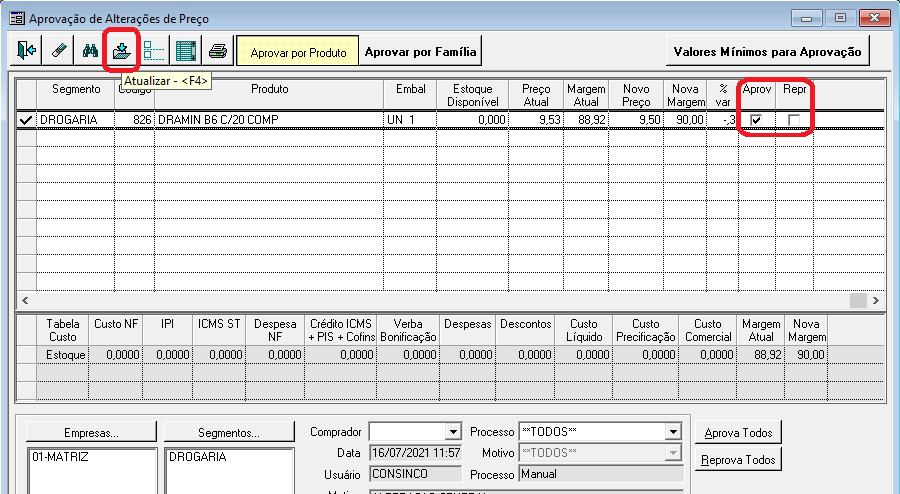Click the Segmentos... button
Viewport: 900px width, 494px height.
click(x=229, y=433)
